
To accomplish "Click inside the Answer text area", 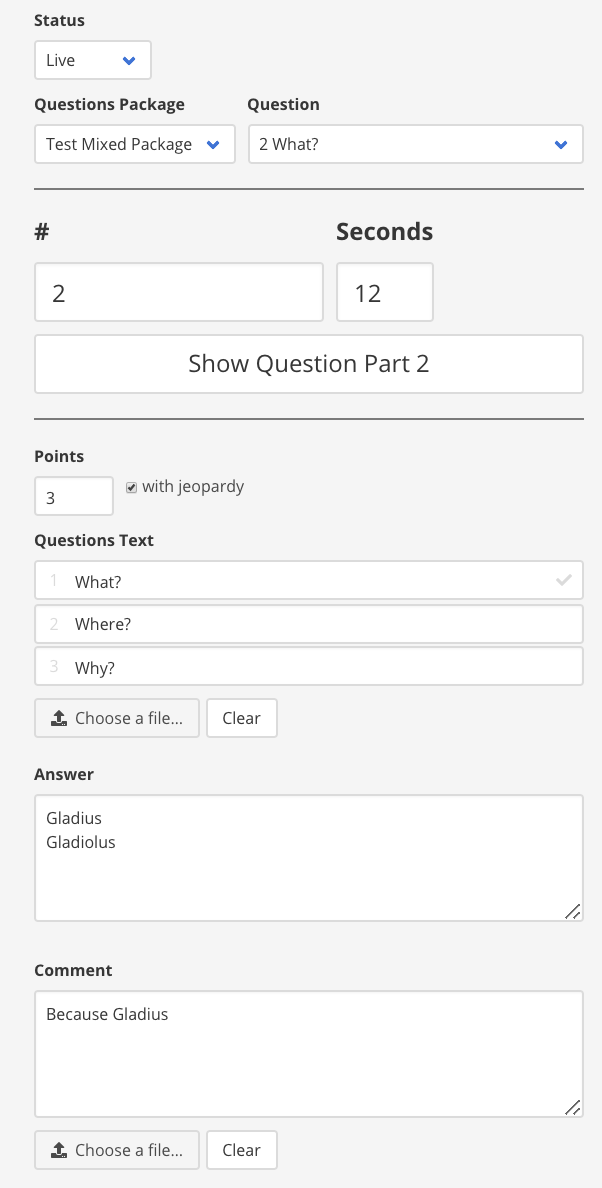I will pos(309,858).
